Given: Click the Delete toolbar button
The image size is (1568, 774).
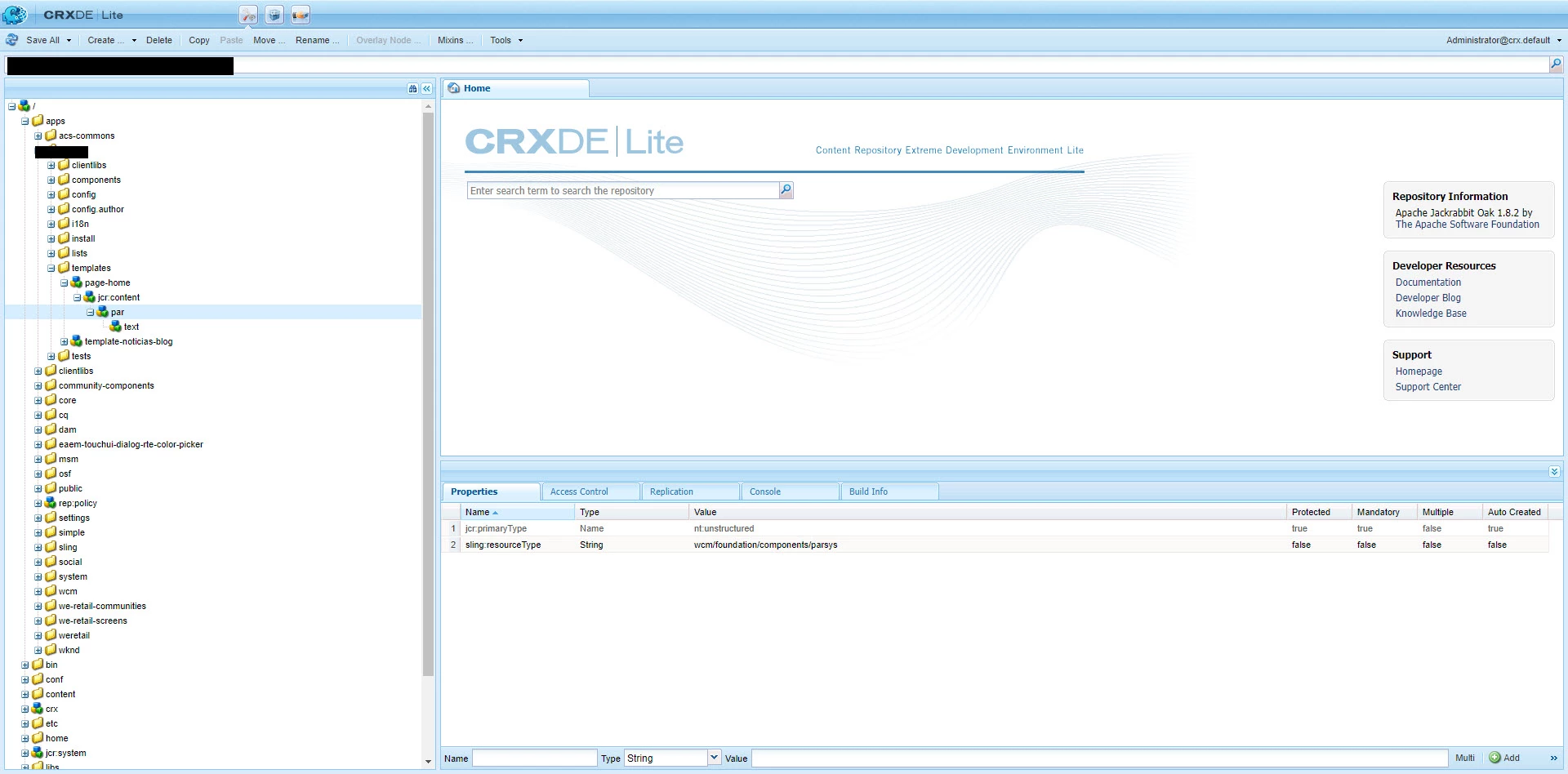Looking at the screenshot, I should tap(159, 40).
